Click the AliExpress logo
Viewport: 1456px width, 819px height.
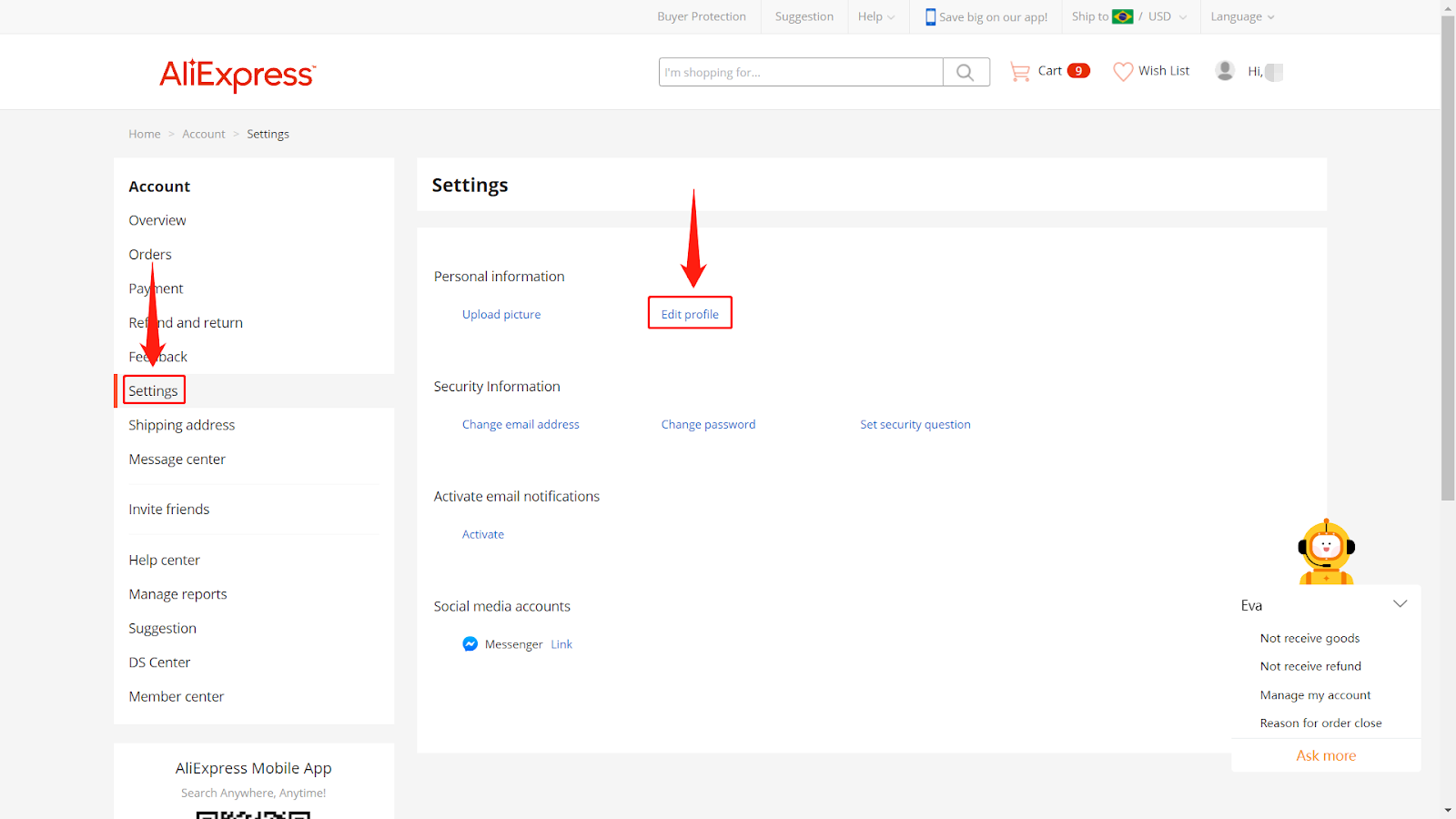tap(238, 74)
